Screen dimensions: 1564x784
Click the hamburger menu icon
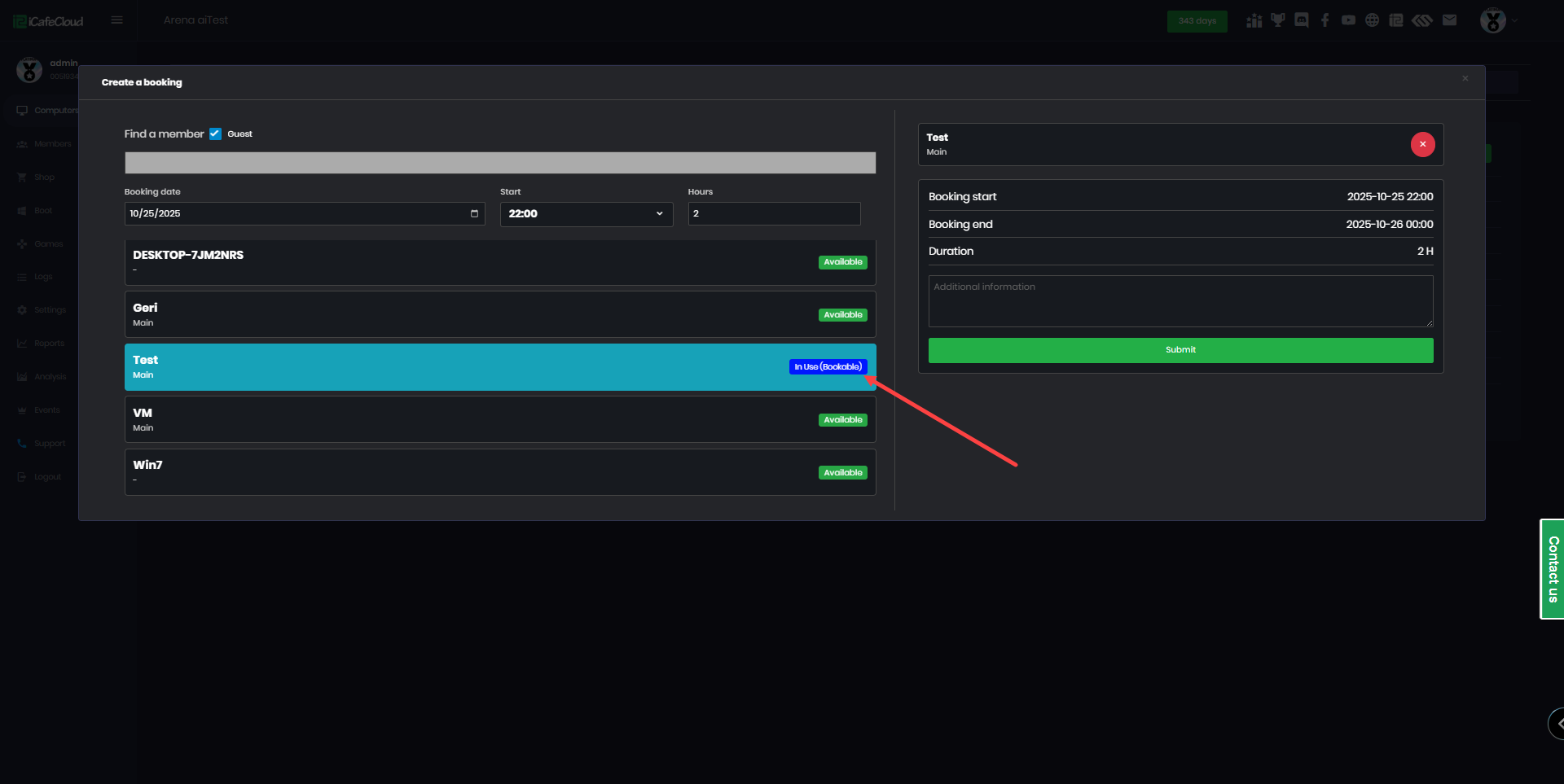point(117,20)
